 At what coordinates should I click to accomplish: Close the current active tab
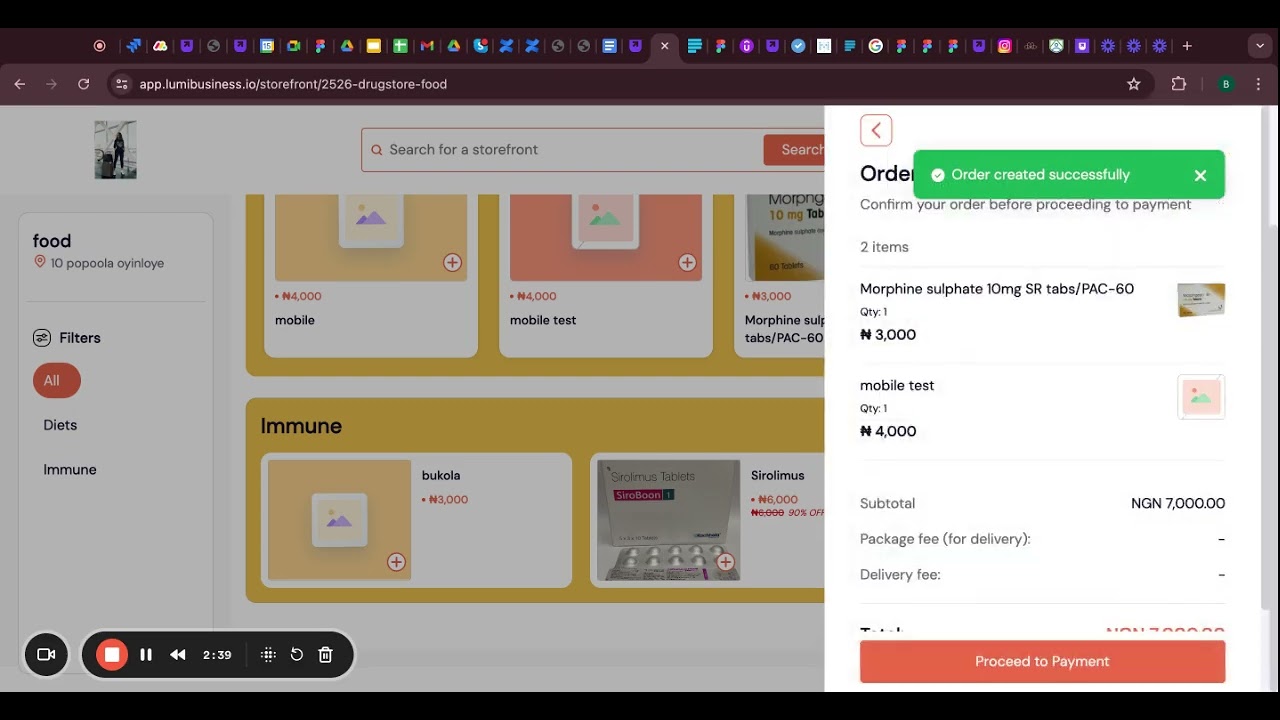664,46
